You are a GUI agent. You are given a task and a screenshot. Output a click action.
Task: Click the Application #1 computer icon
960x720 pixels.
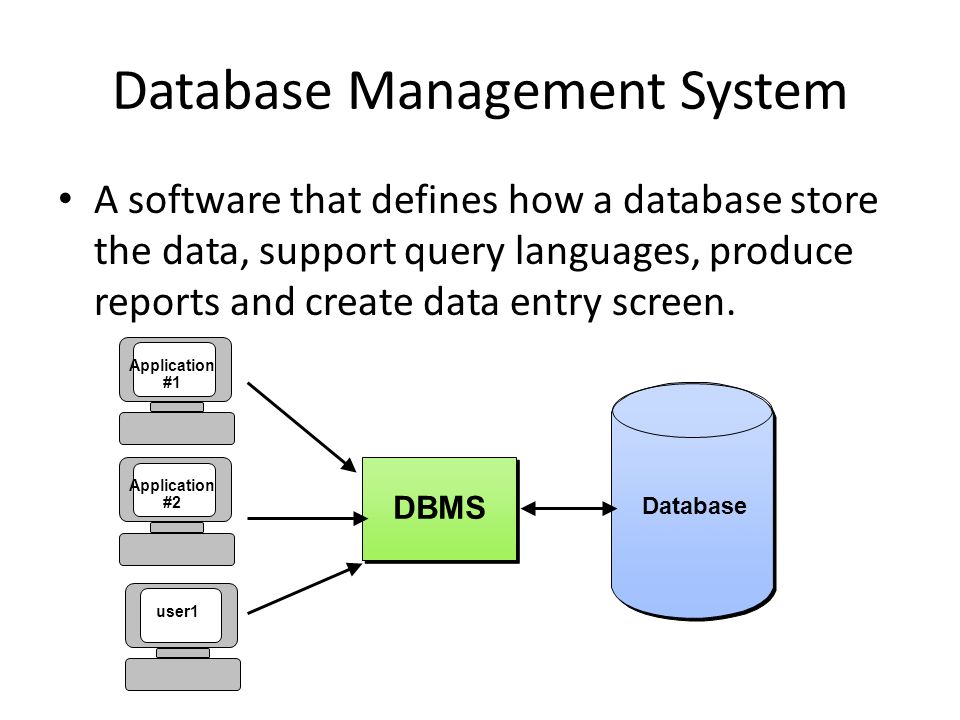coord(176,391)
